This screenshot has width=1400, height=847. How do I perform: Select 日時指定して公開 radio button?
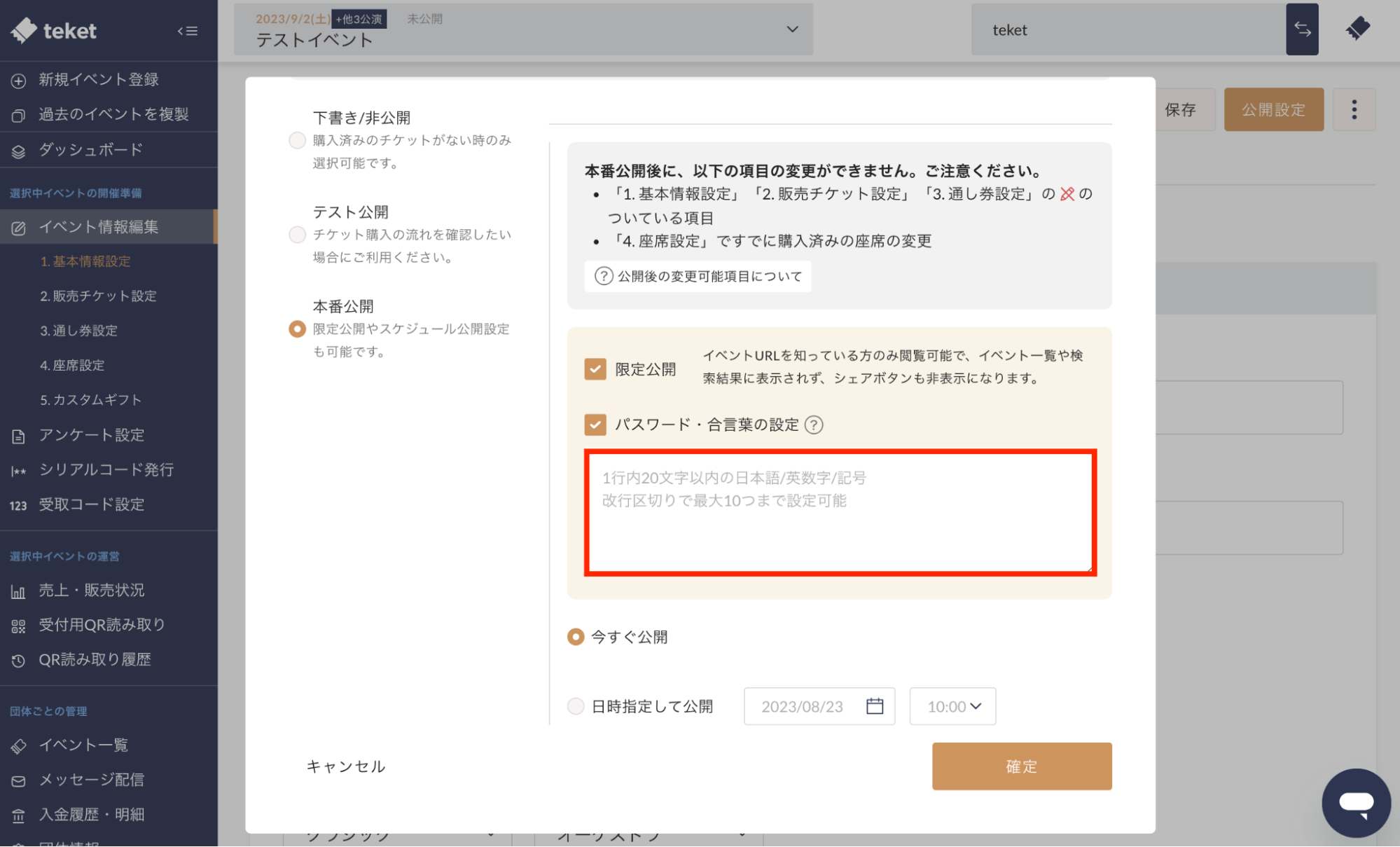(576, 706)
